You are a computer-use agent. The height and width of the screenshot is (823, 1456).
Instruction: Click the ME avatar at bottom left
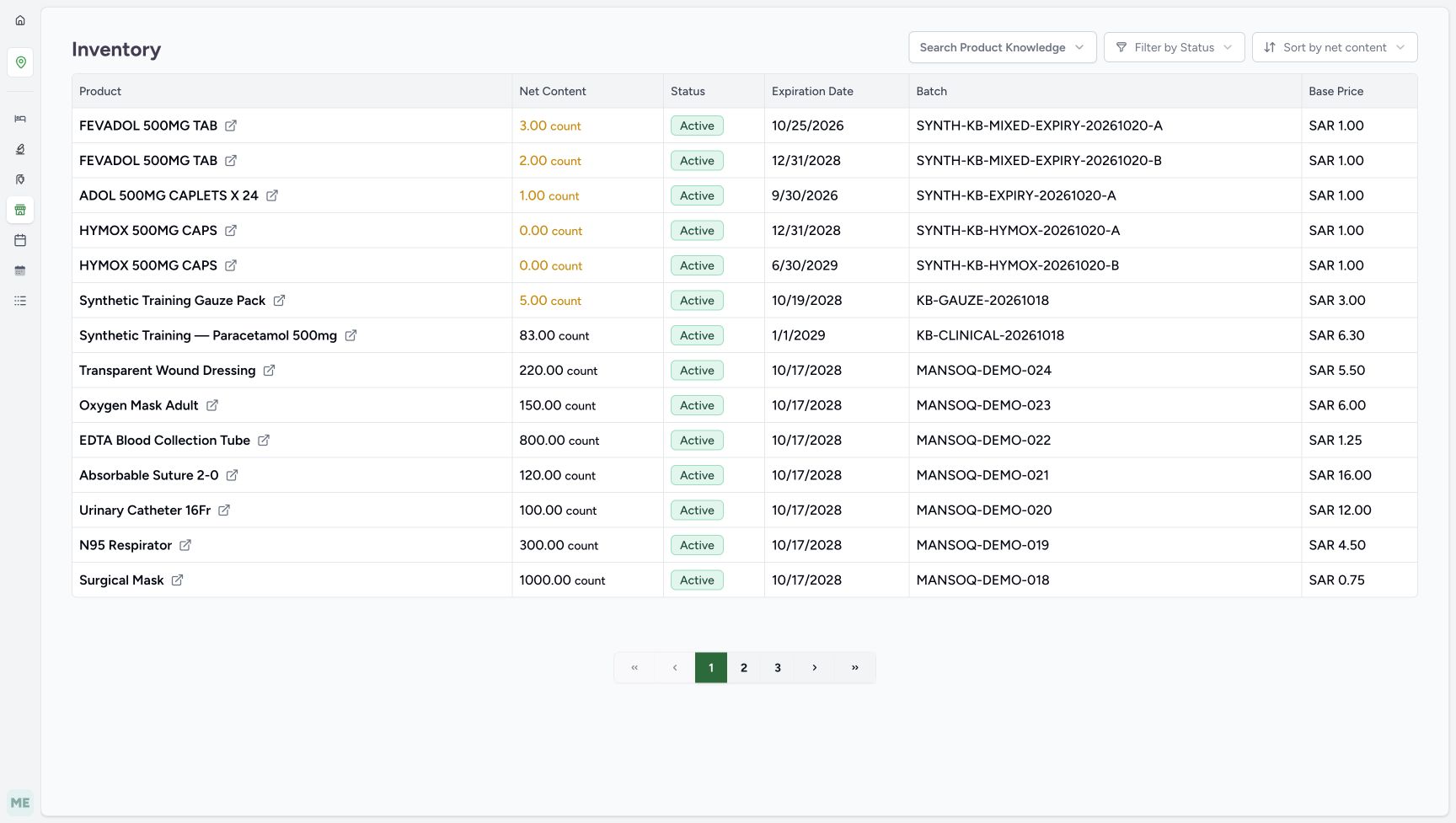[20, 803]
